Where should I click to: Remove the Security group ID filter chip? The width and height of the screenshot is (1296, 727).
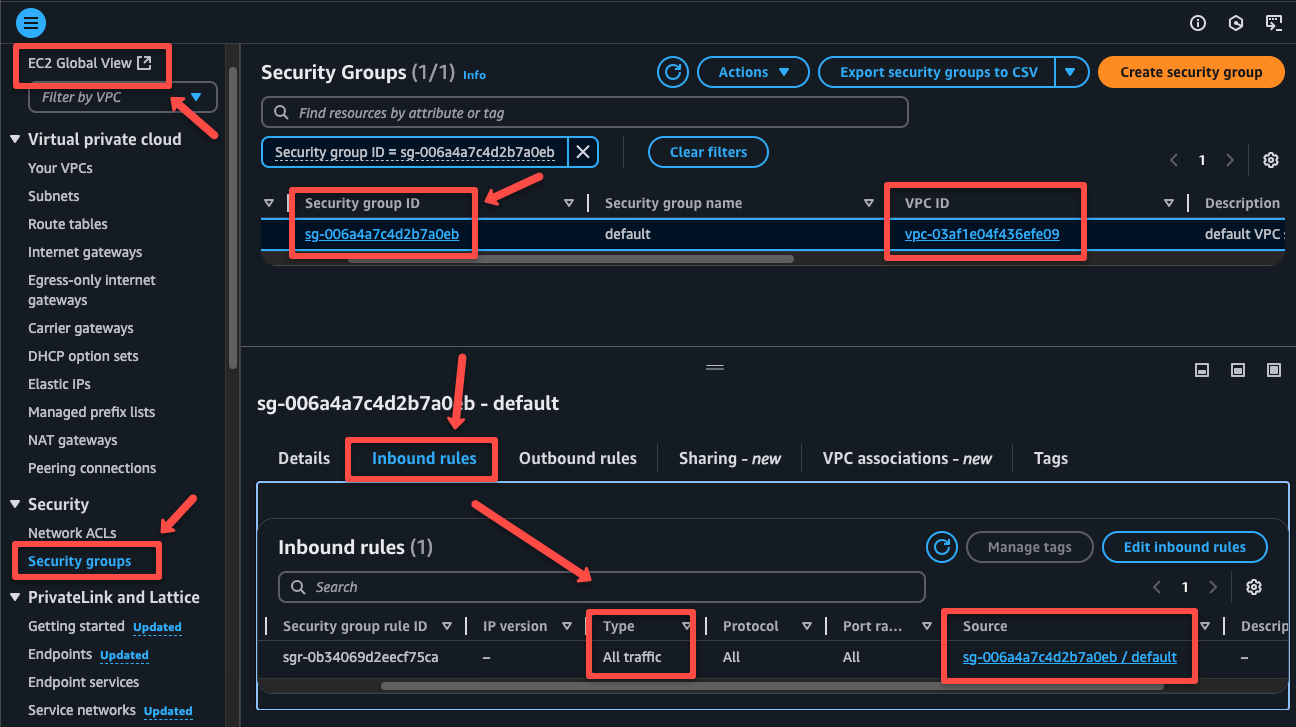click(x=583, y=151)
